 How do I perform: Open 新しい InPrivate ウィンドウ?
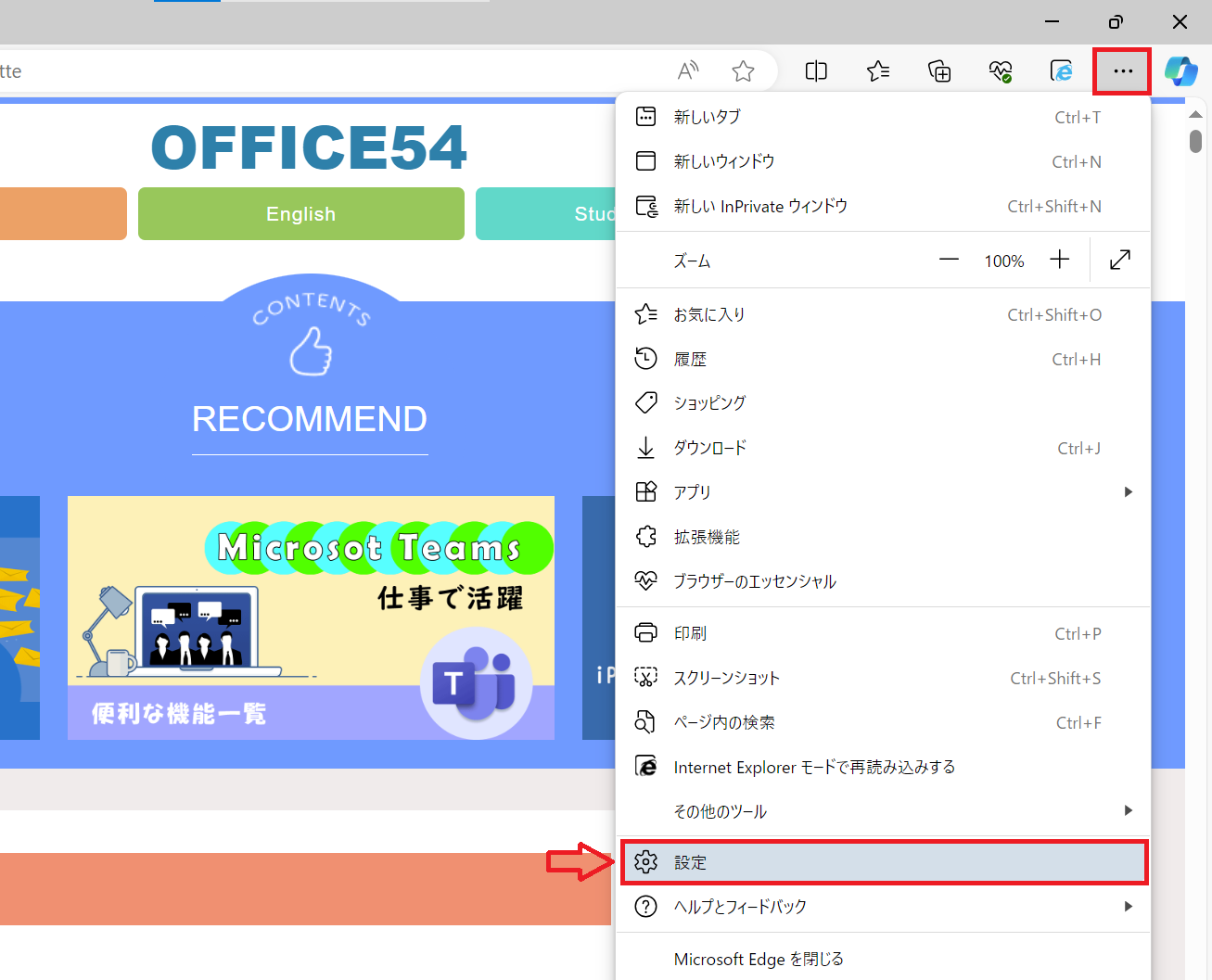coord(883,206)
